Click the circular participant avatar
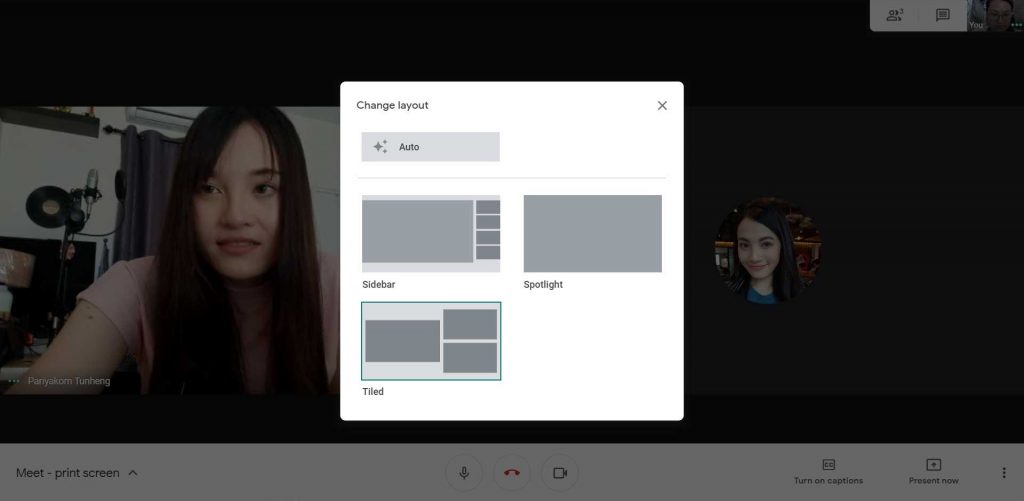 767,250
